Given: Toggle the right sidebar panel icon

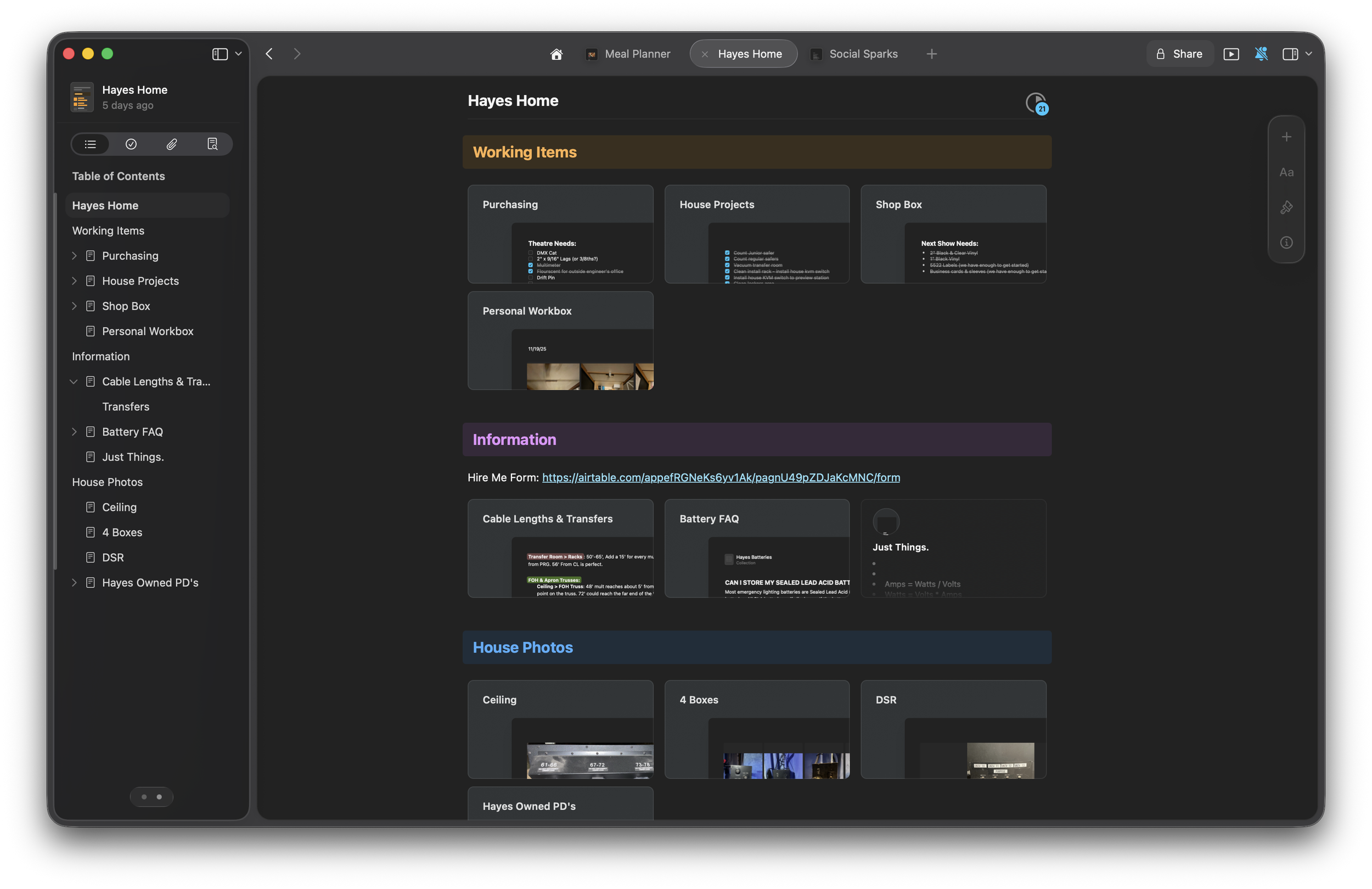Looking at the screenshot, I should [1290, 54].
